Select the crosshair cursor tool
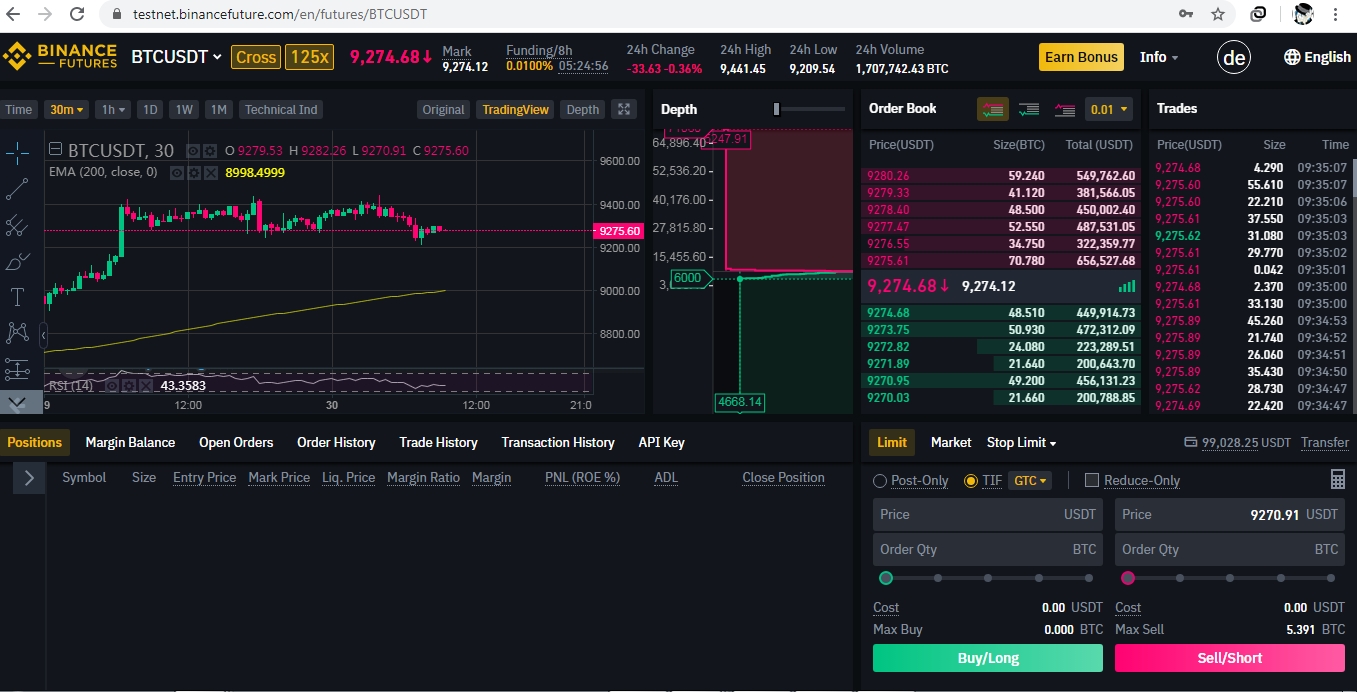This screenshot has width=1357, height=692. [17, 152]
